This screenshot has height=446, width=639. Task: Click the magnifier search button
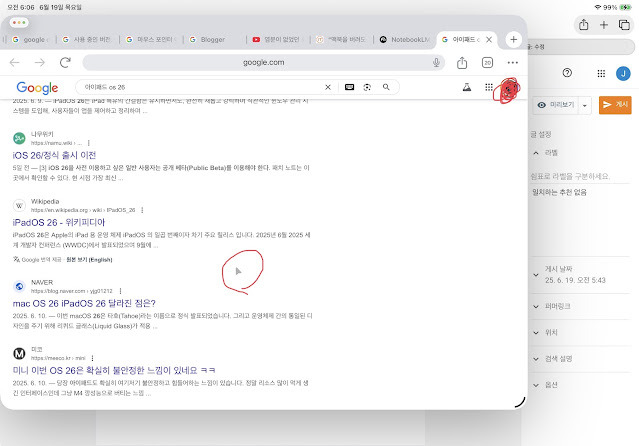tap(386, 87)
